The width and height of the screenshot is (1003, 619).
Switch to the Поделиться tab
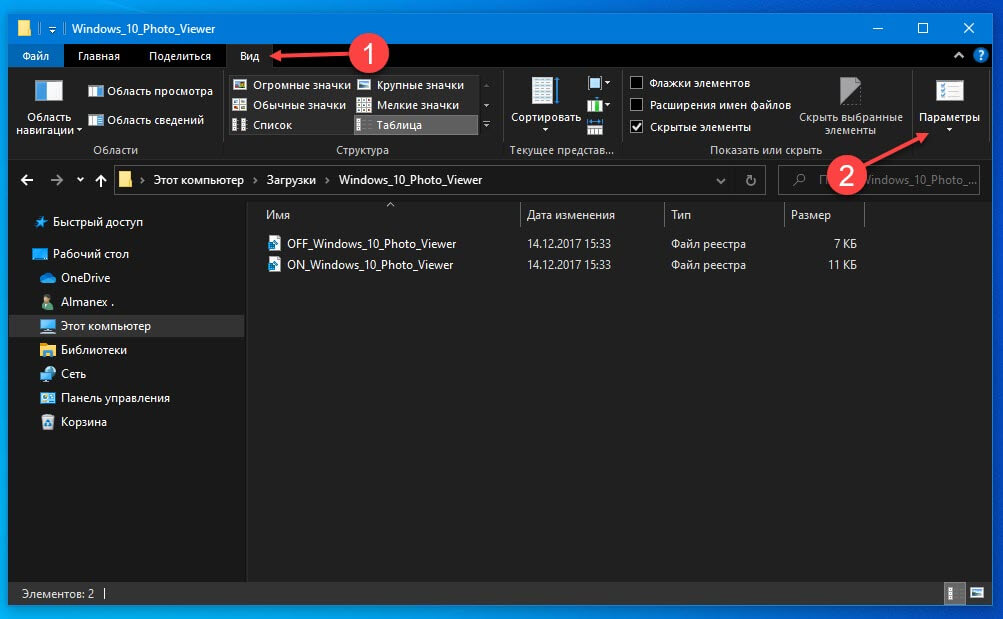(180, 56)
